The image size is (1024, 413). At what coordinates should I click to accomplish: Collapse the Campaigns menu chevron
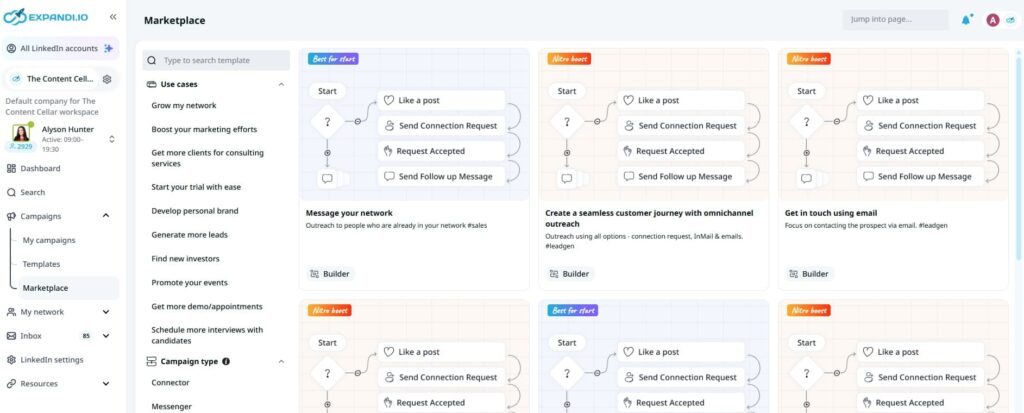coord(106,216)
